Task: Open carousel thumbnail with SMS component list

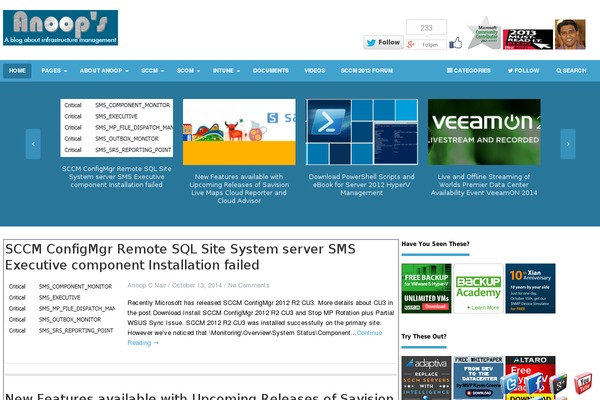Action: pyautogui.click(x=117, y=128)
